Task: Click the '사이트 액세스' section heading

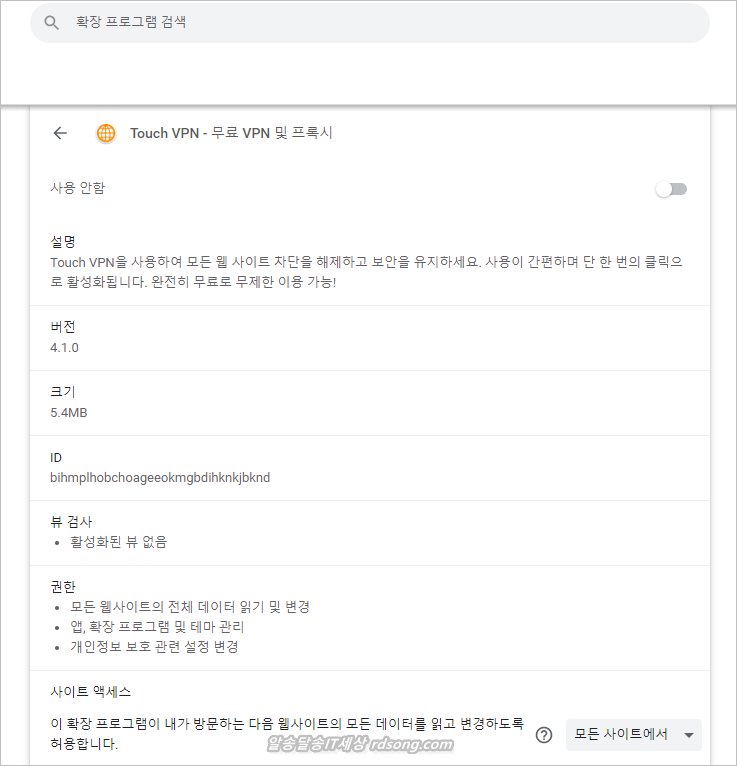Action: click(x=90, y=691)
